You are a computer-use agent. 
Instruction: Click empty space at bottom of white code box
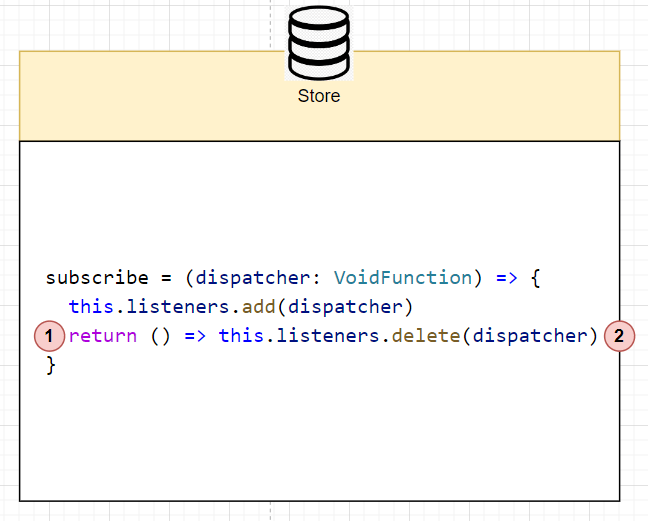pyautogui.click(x=319, y=450)
